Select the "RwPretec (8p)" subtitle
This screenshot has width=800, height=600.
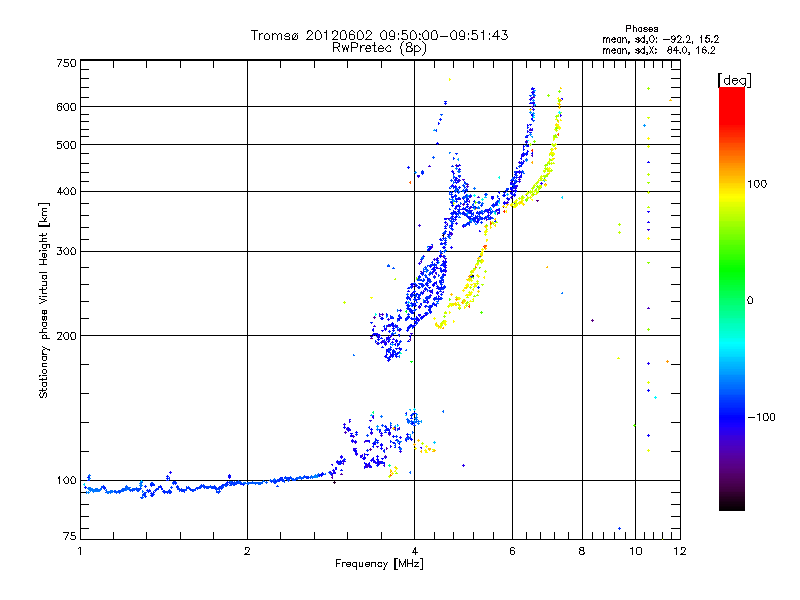tap(379, 48)
